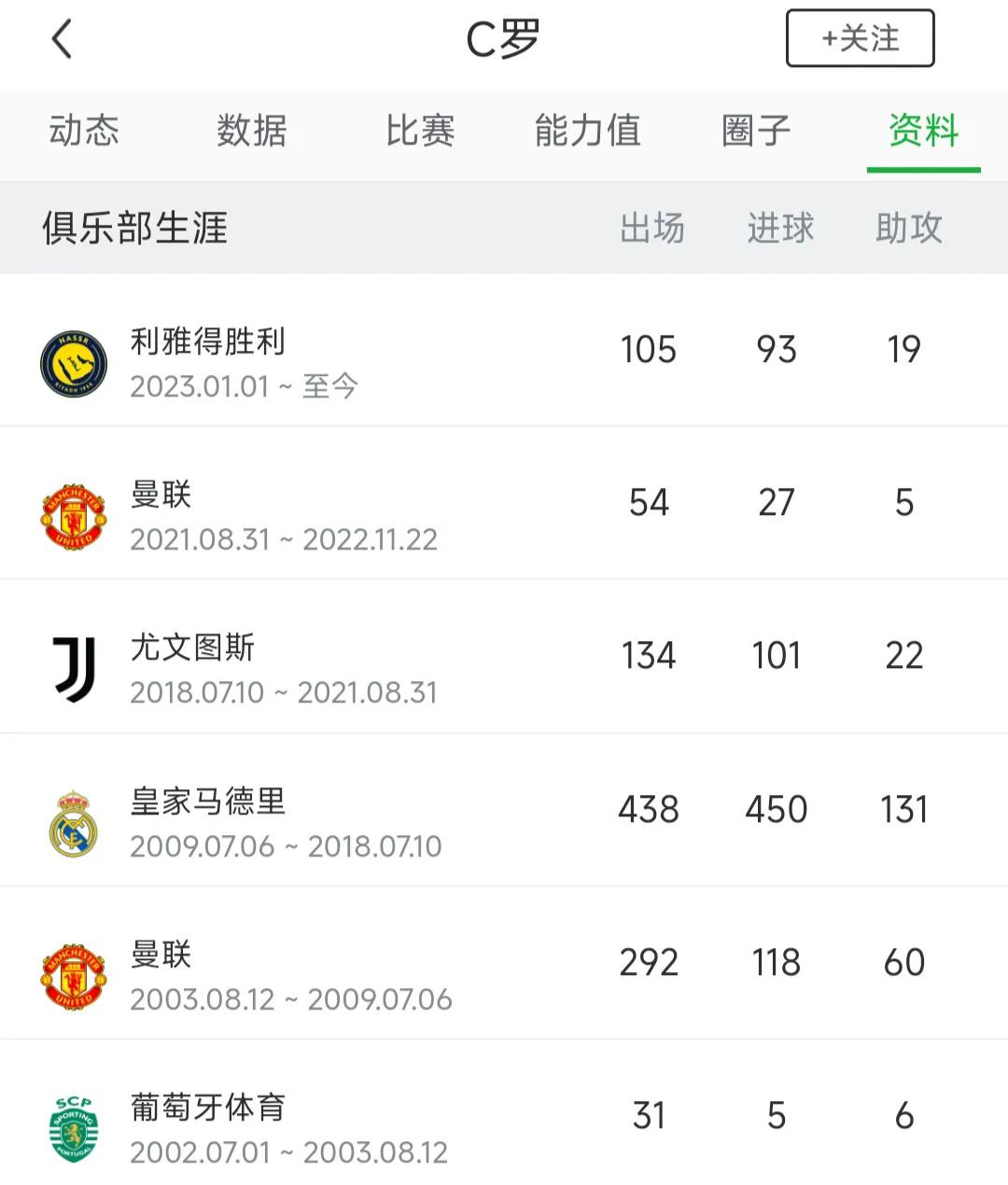The width and height of the screenshot is (1008, 1185).
Task: Open the active 资料 tab
Action: tap(924, 131)
